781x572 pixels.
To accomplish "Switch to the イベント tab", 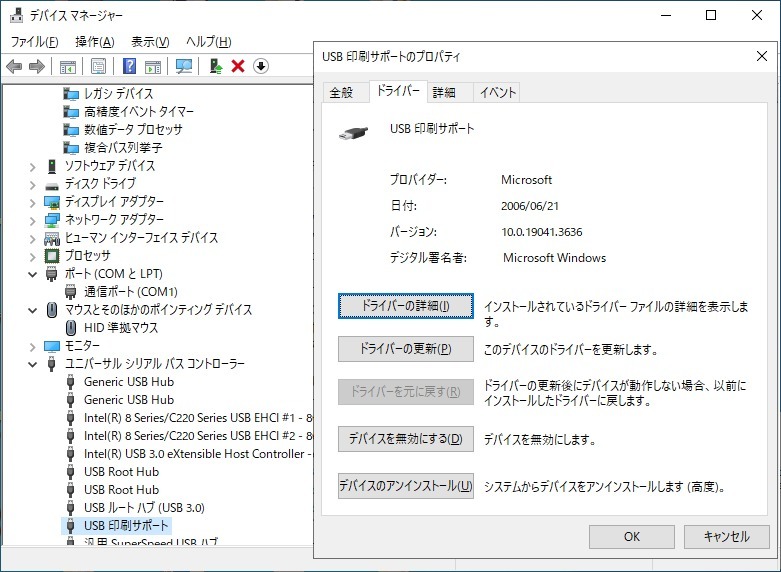I will pos(497,93).
